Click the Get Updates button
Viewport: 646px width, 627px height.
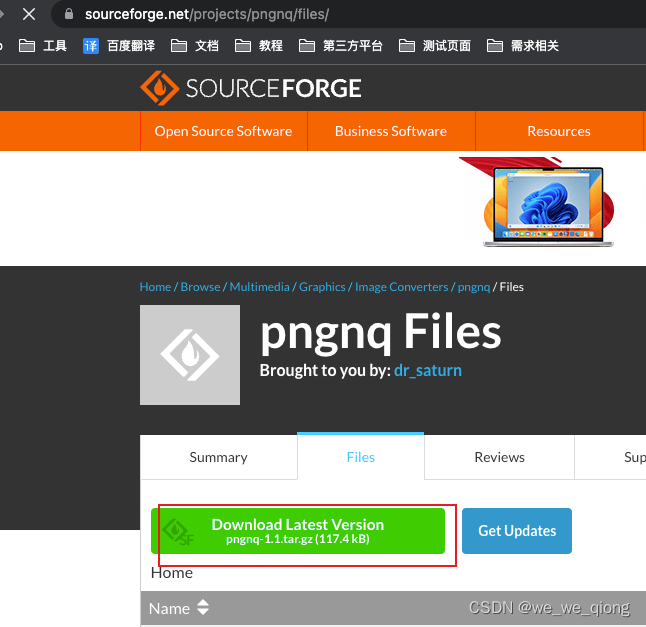click(517, 531)
